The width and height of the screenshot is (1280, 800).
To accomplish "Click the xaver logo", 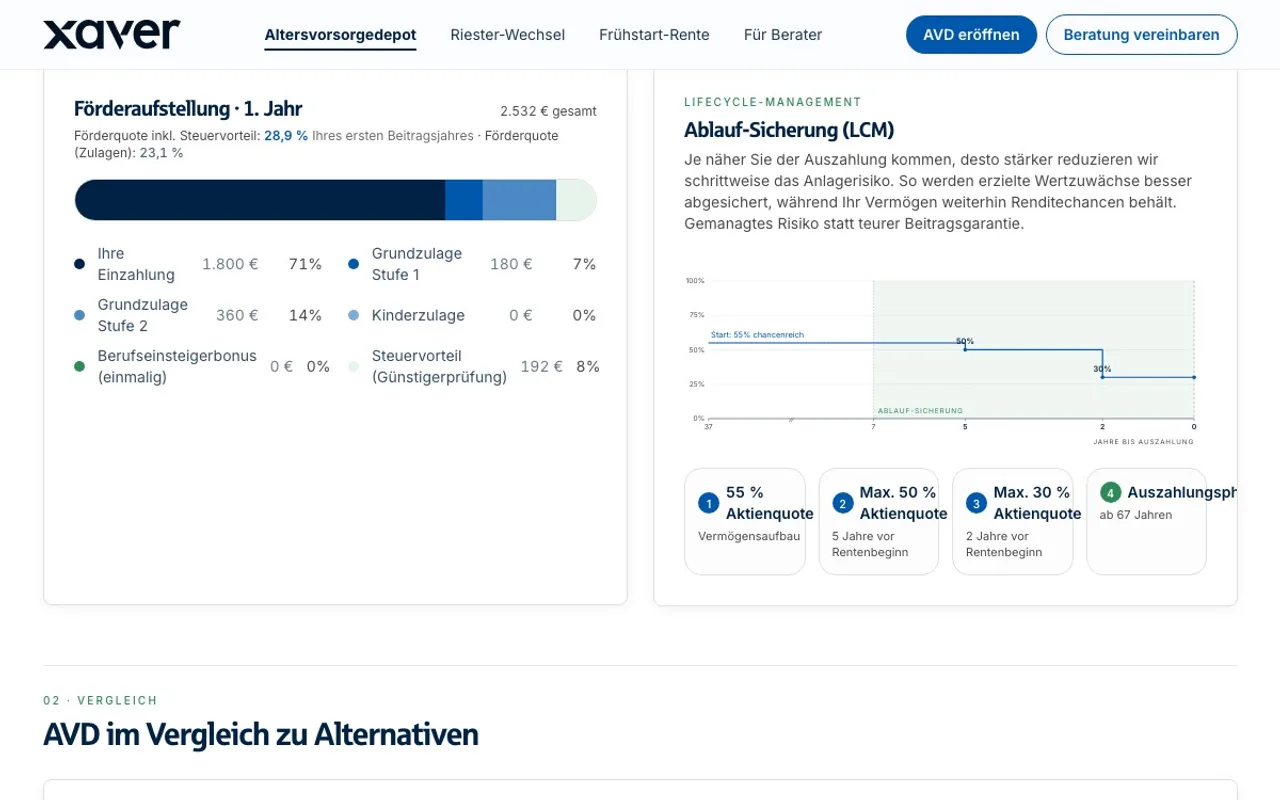I will pos(112,35).
